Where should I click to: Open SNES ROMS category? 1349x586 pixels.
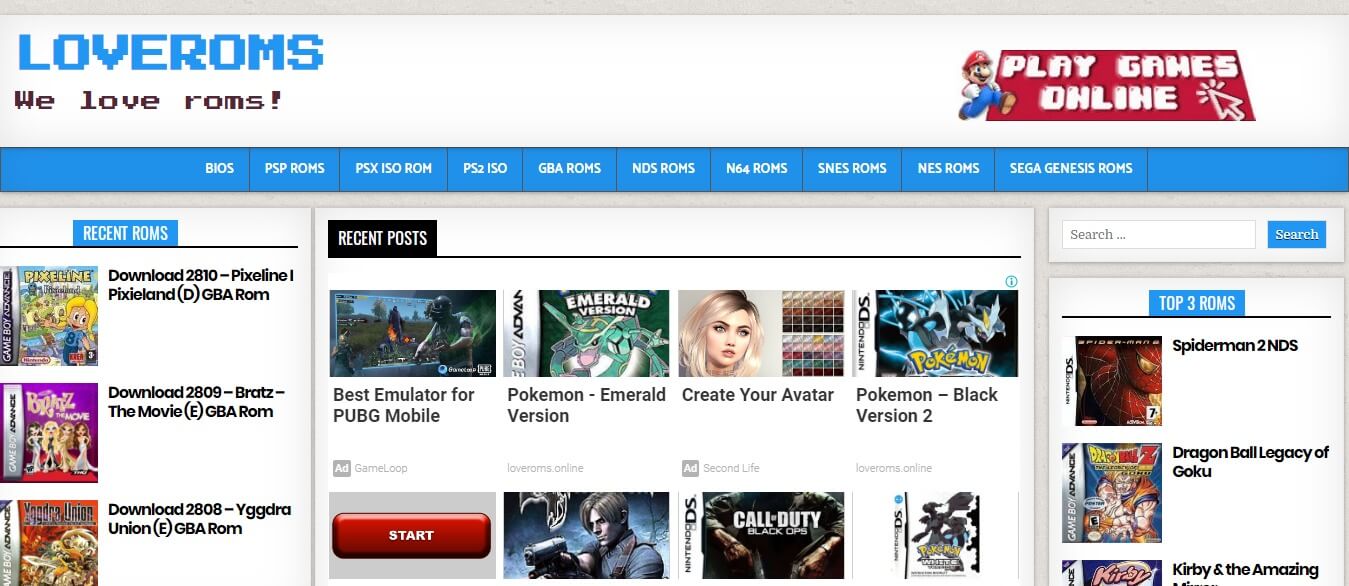pos(852,168)
